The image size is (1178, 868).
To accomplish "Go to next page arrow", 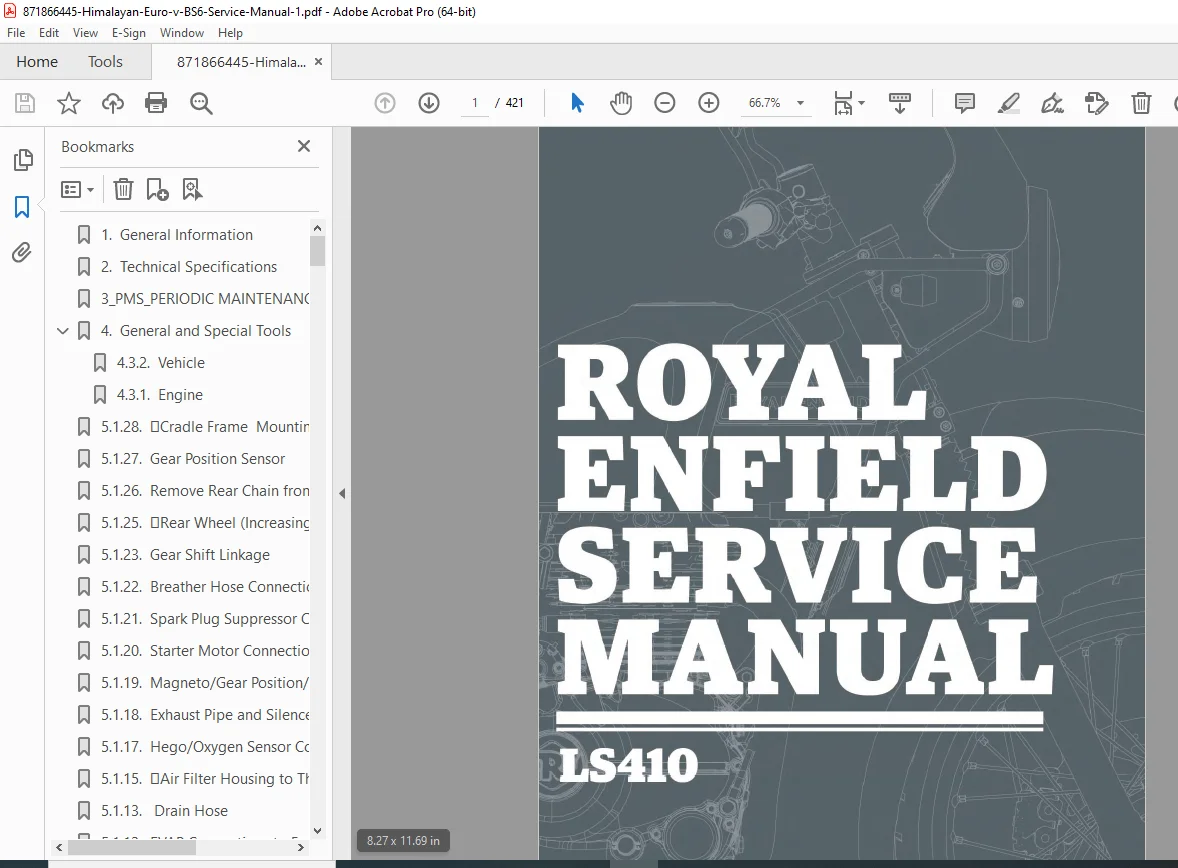I will point(429,103).
